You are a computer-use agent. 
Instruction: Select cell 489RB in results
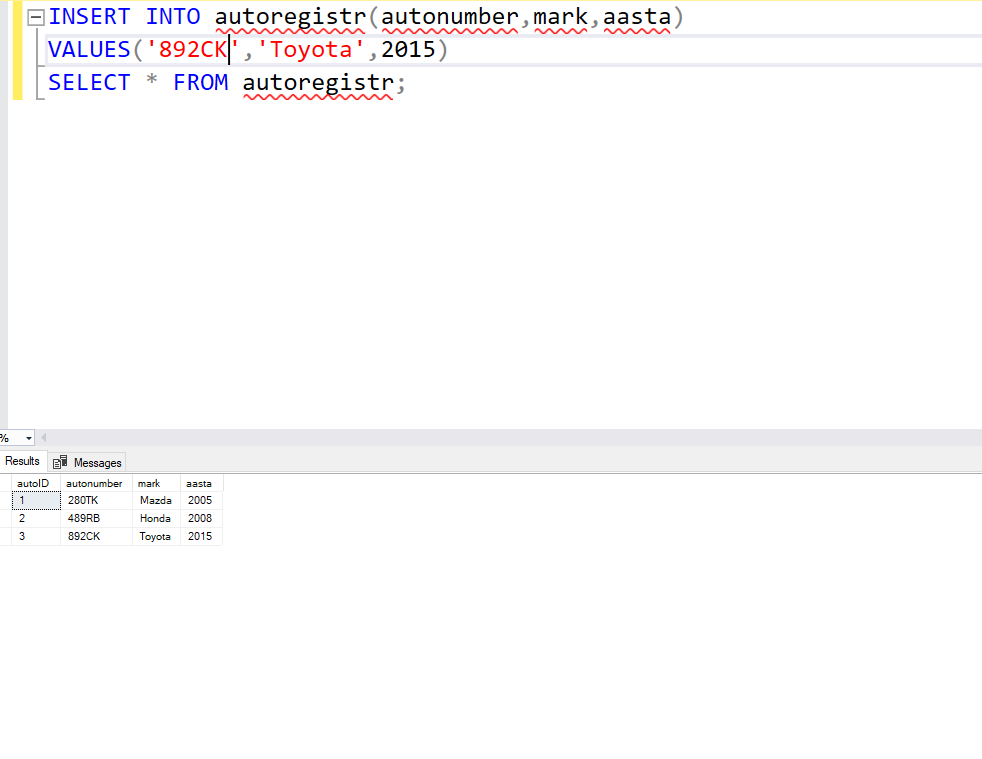coord(96,519)
